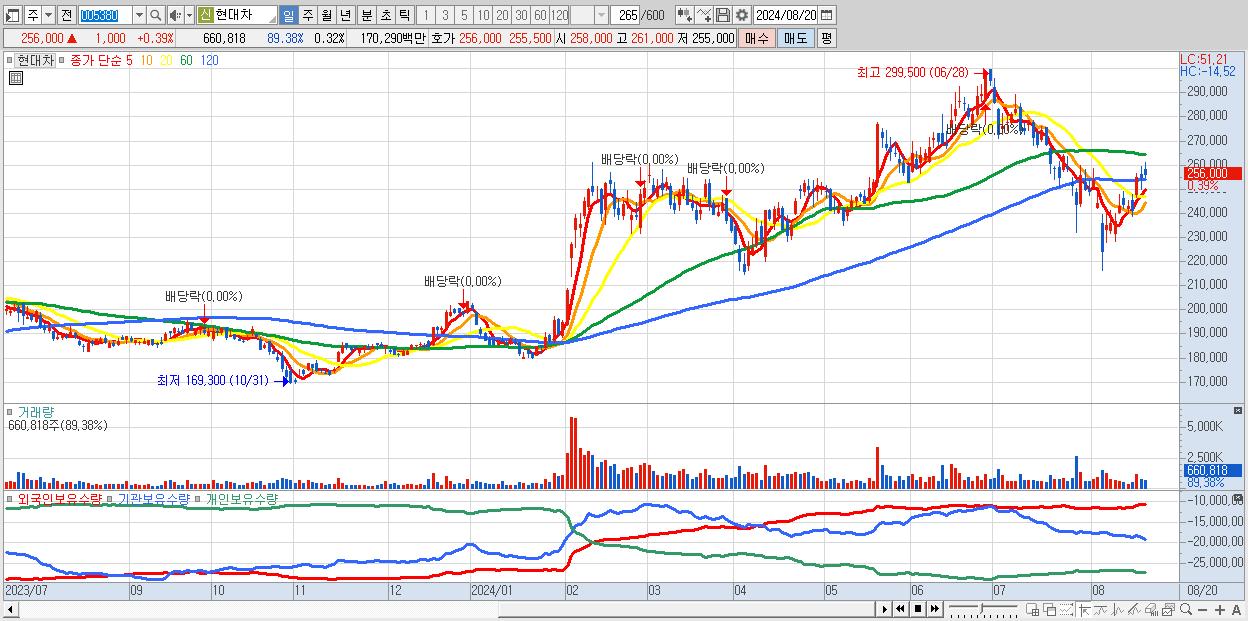The height and width of the screenshot is (621, 1248).
Task: Select the 초 second period tab
Action: [x=384, y=15]
